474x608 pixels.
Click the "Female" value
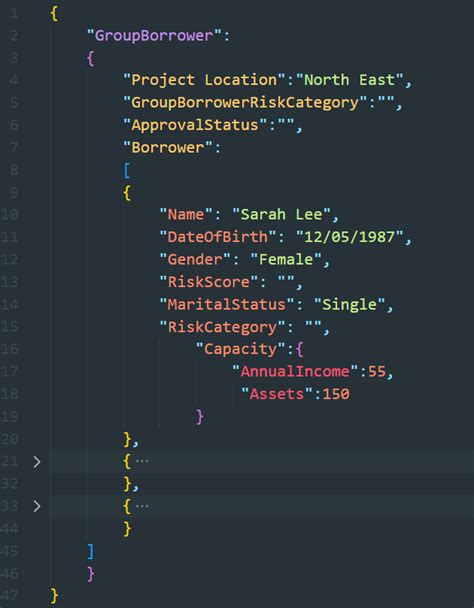286,259
